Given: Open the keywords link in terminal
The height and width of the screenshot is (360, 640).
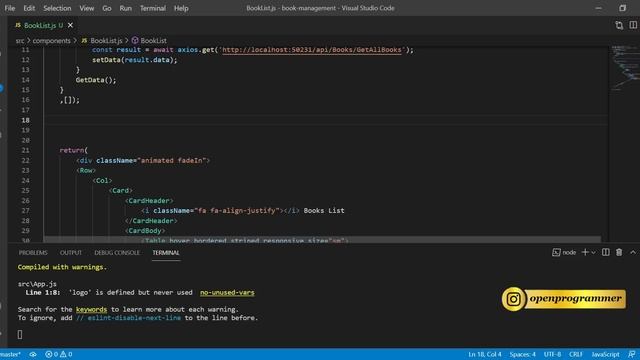Looking at the screenshot, I should [x=91, y=309].
